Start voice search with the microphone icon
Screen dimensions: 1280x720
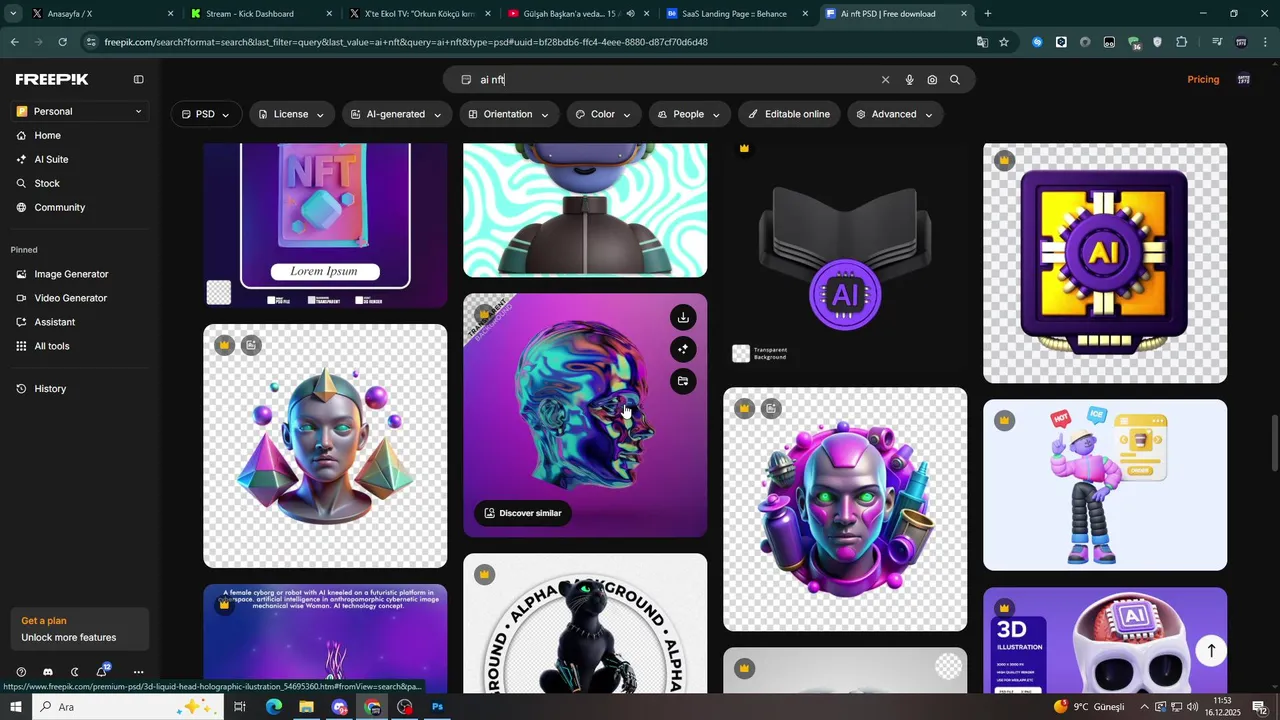click(x=909, y=80)
